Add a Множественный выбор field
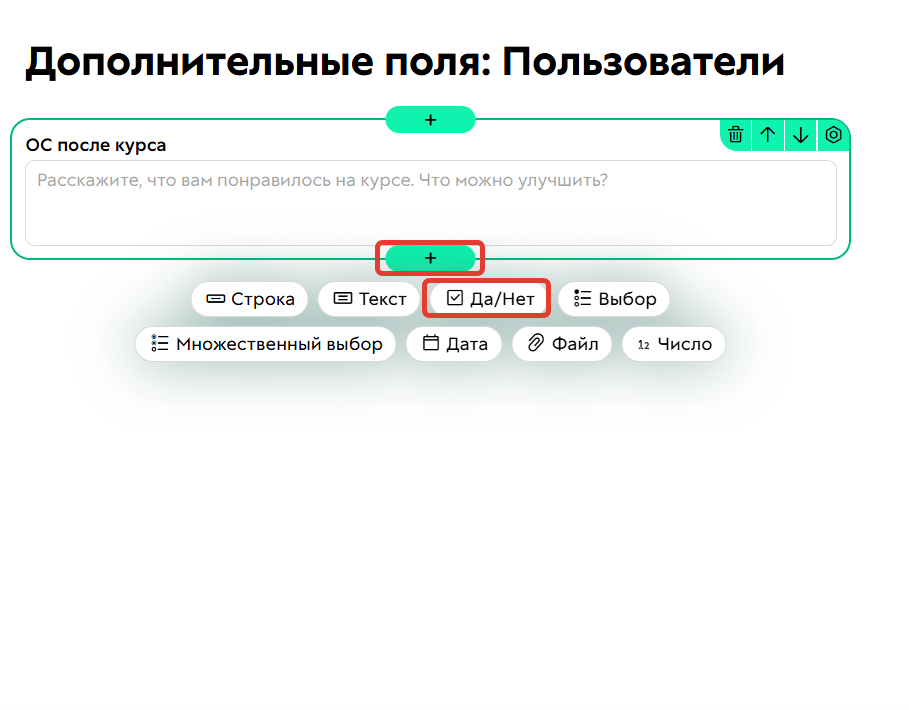The image size is (909, 710). coord(266,343)
